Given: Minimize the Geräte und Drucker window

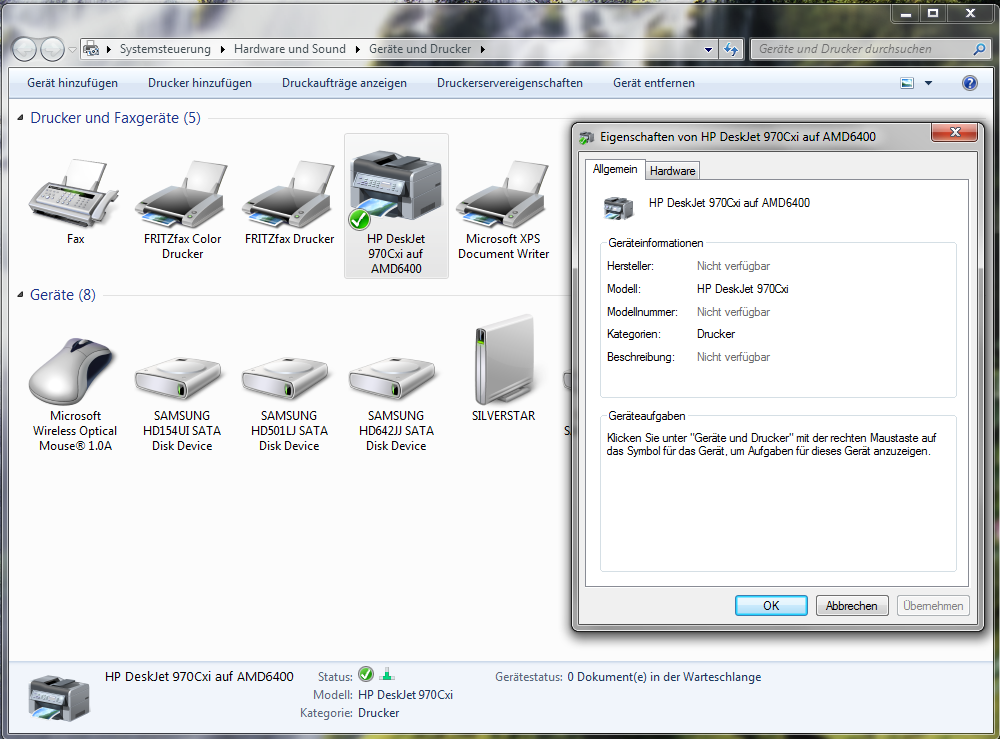Looking at the screenshot, I should click(x=906, y=13).
